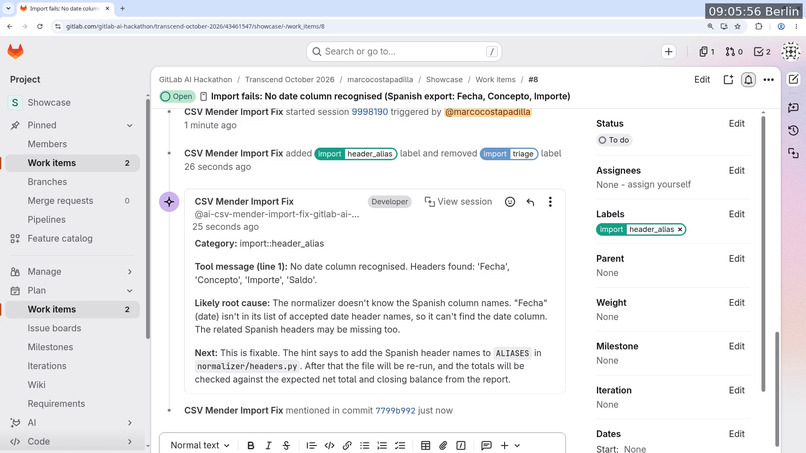Apply bold formatting in the comment editor
This screenshot has height=453, width=806.
(250, 445)
